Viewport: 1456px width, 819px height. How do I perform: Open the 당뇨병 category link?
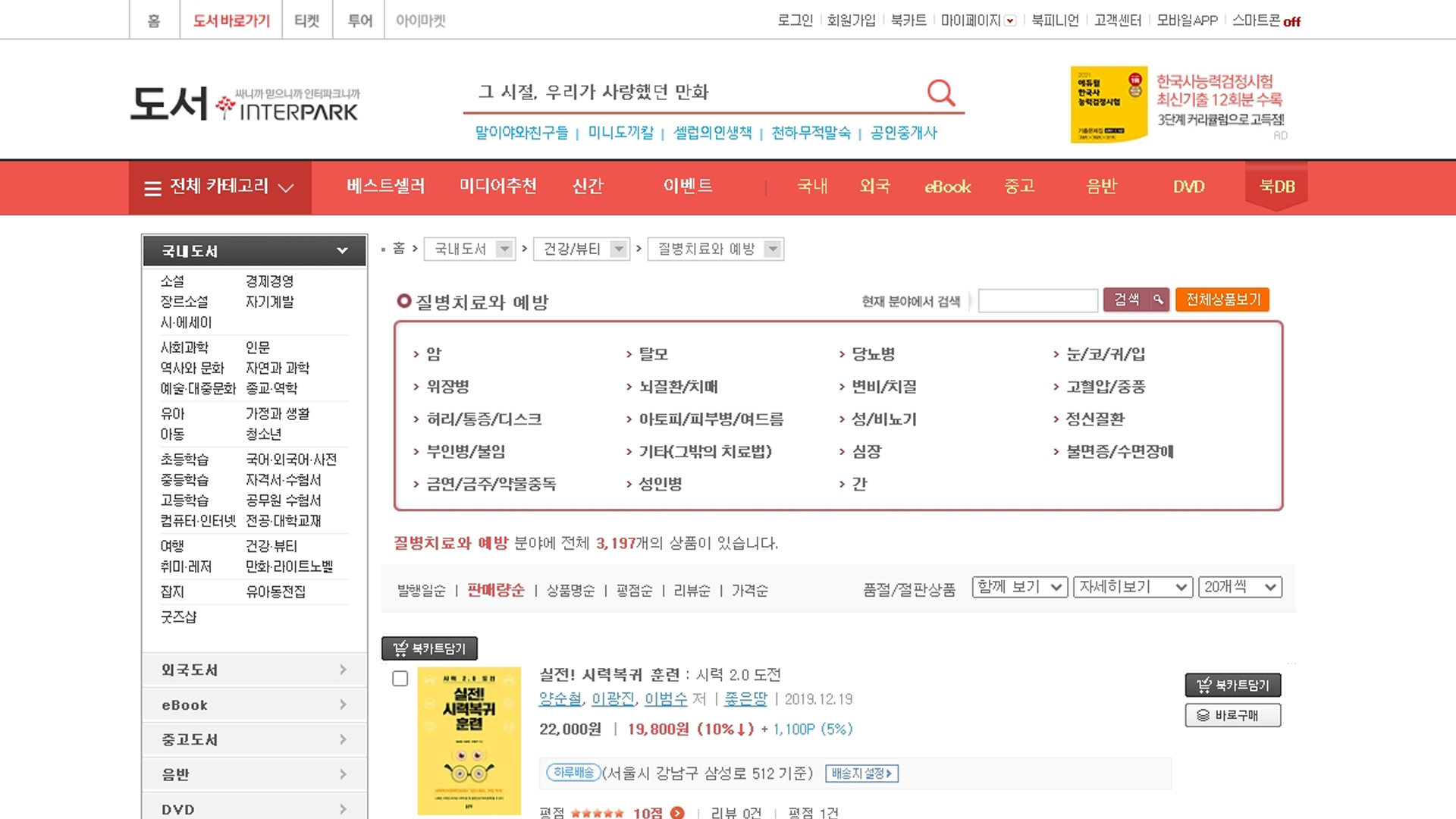tap(873, 354)
